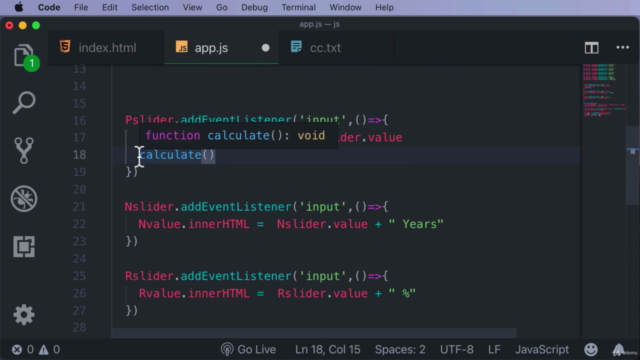Viewport: 640px width, 360px height.
Task: Click the feedback smiley icon
Action: point(591,349)
